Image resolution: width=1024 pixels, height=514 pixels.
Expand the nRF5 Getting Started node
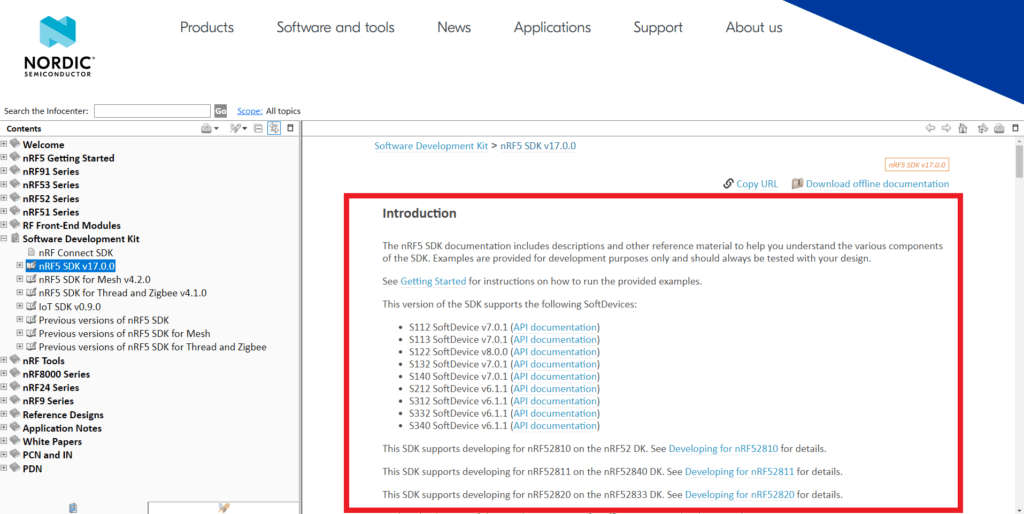pyautogui.click(x=4, y=158)
